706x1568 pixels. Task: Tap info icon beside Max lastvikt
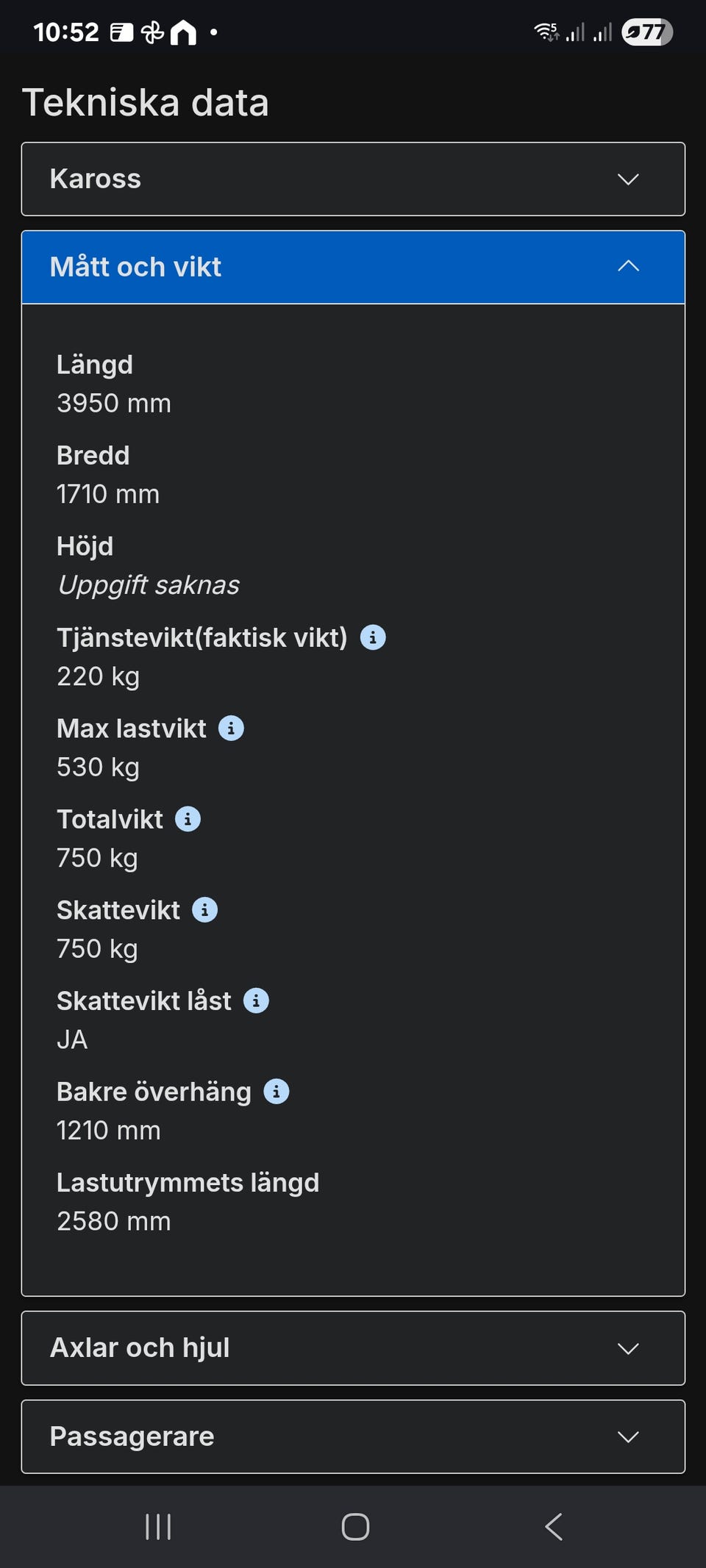click(231, 728)
